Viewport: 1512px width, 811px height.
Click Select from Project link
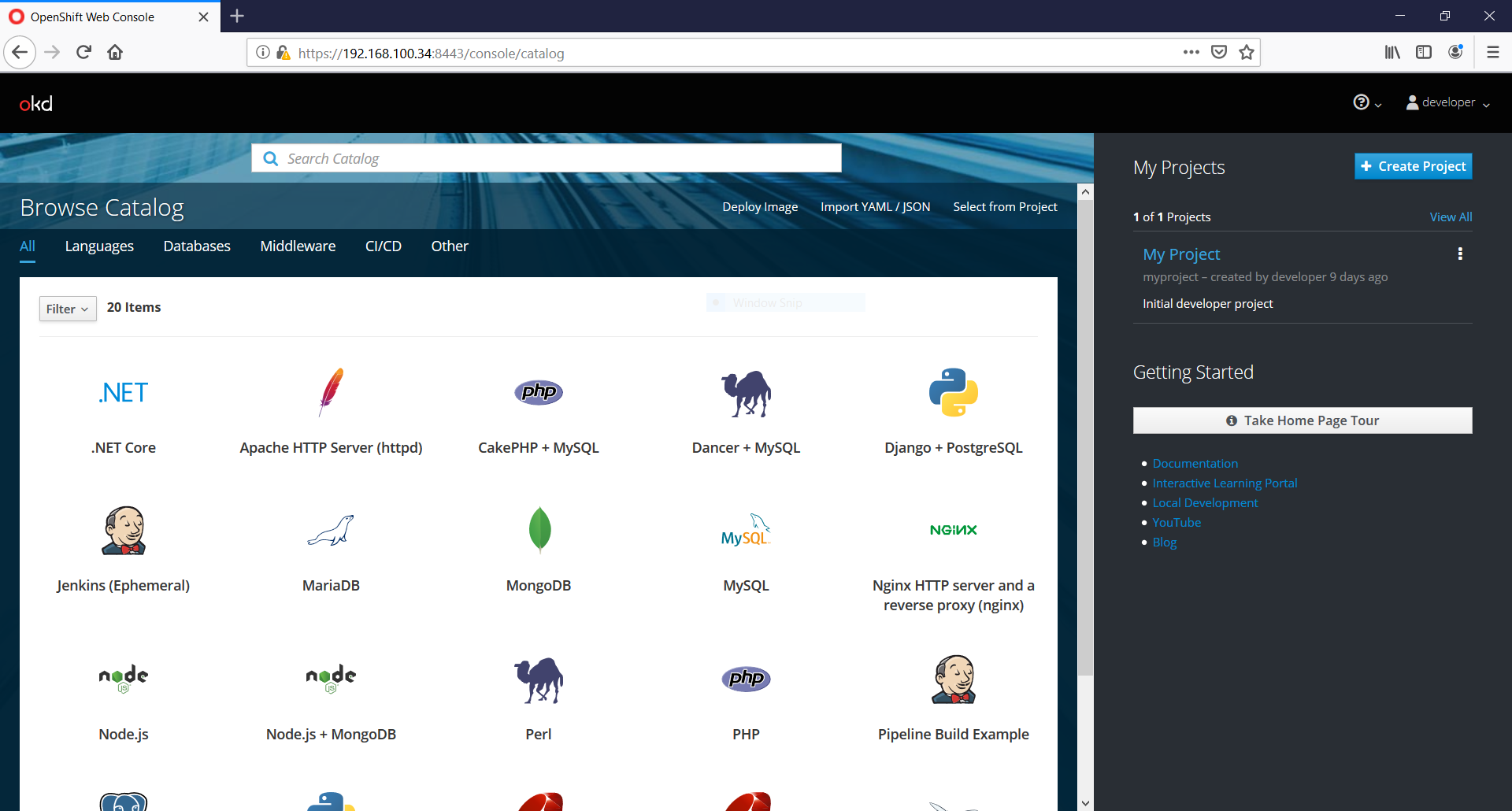[x=1005, y=207]
